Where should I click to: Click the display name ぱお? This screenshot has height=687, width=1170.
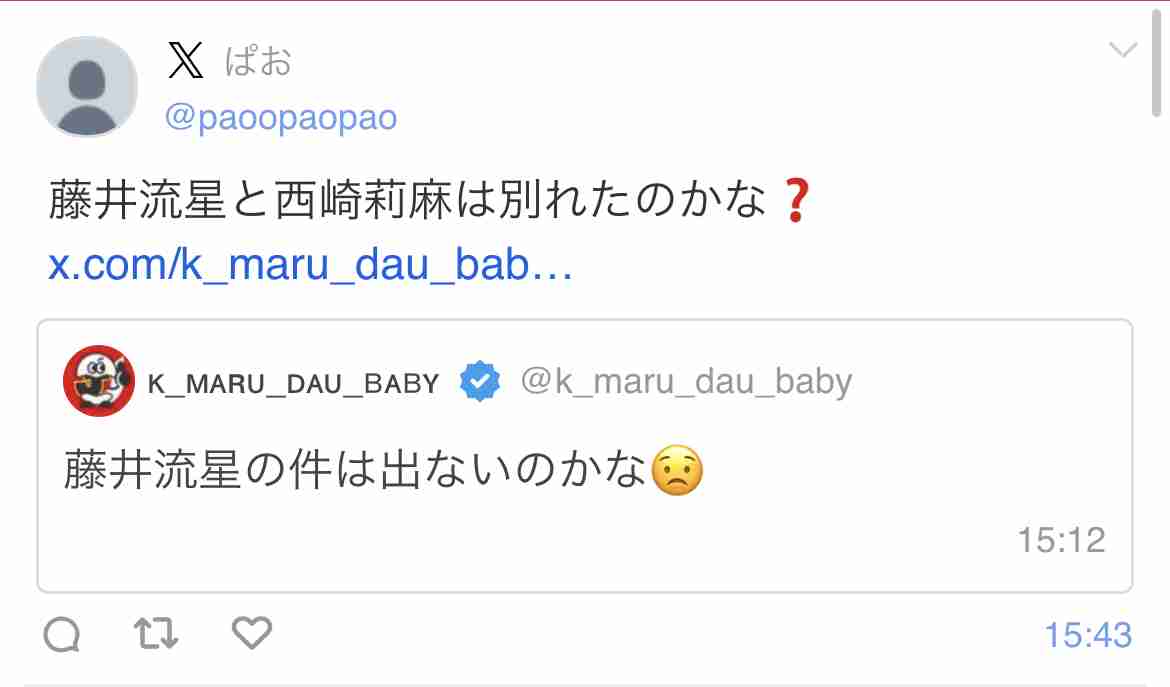pyautogui.click(x=258, y=60)
